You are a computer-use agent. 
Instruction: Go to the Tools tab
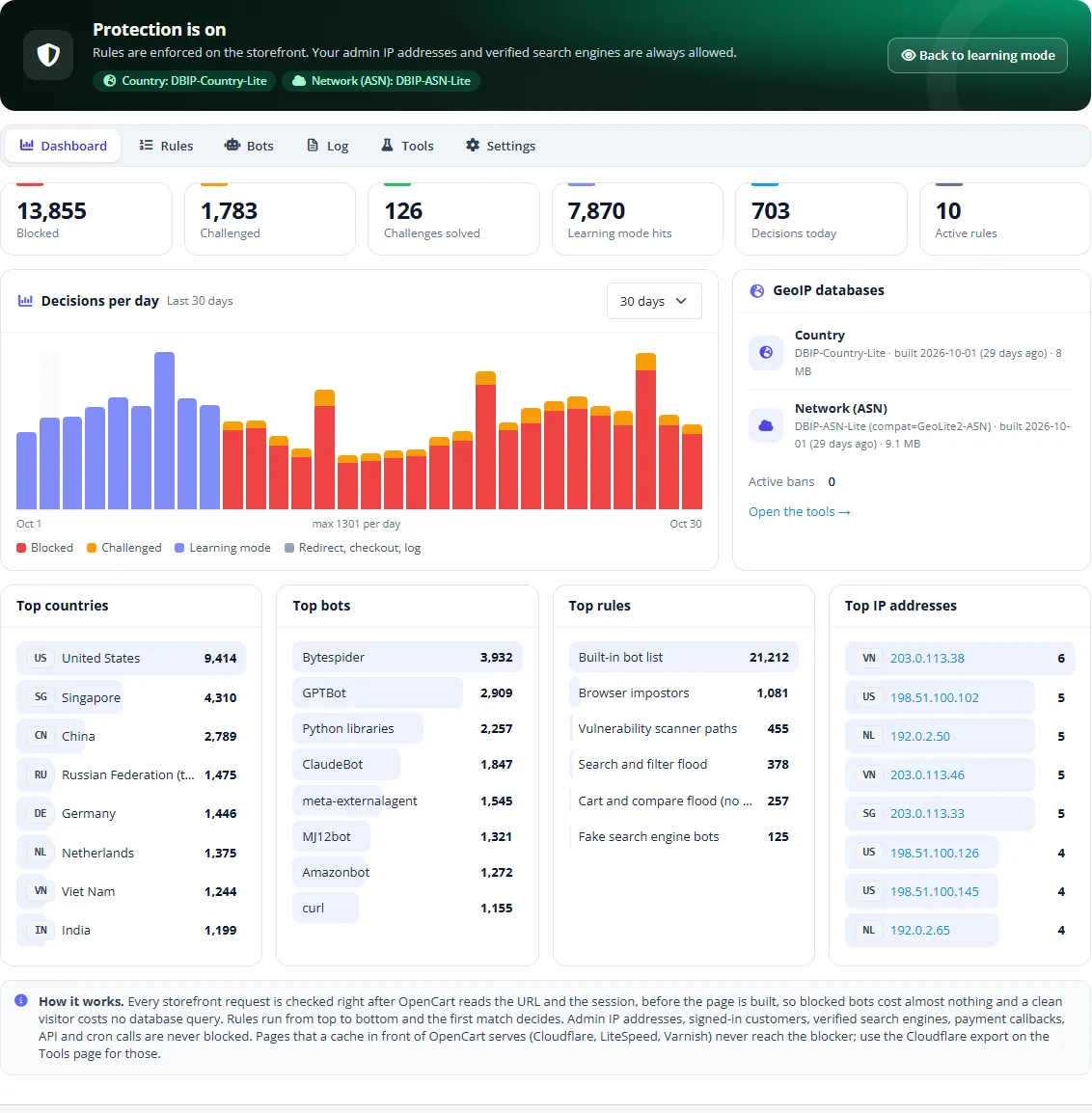[407, 146]
